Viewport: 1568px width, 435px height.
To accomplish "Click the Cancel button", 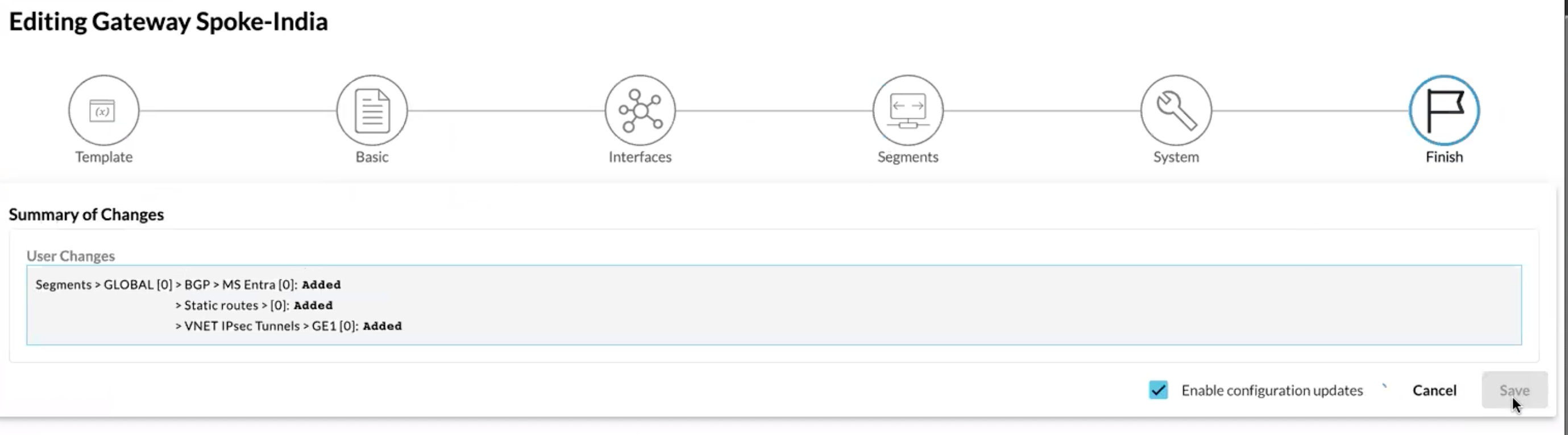I will [x=1434, y=390].
